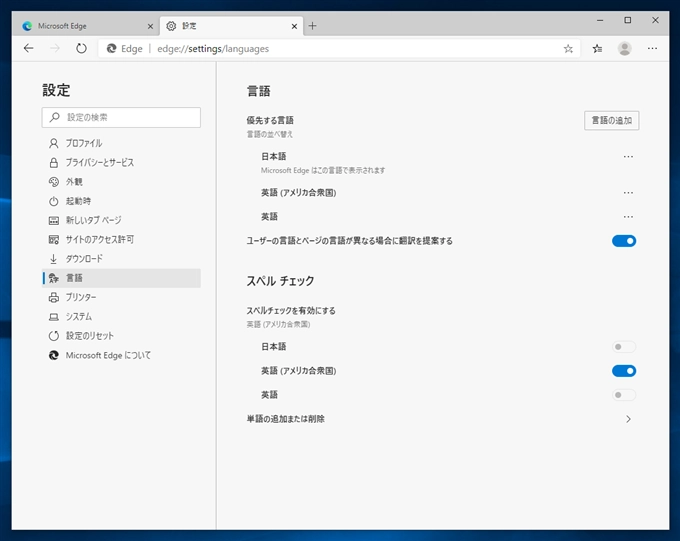The width and height of the screenshot is (680, 541).
Task: Open Microsoft Edge について page
Action: click(x=121, y=355)
